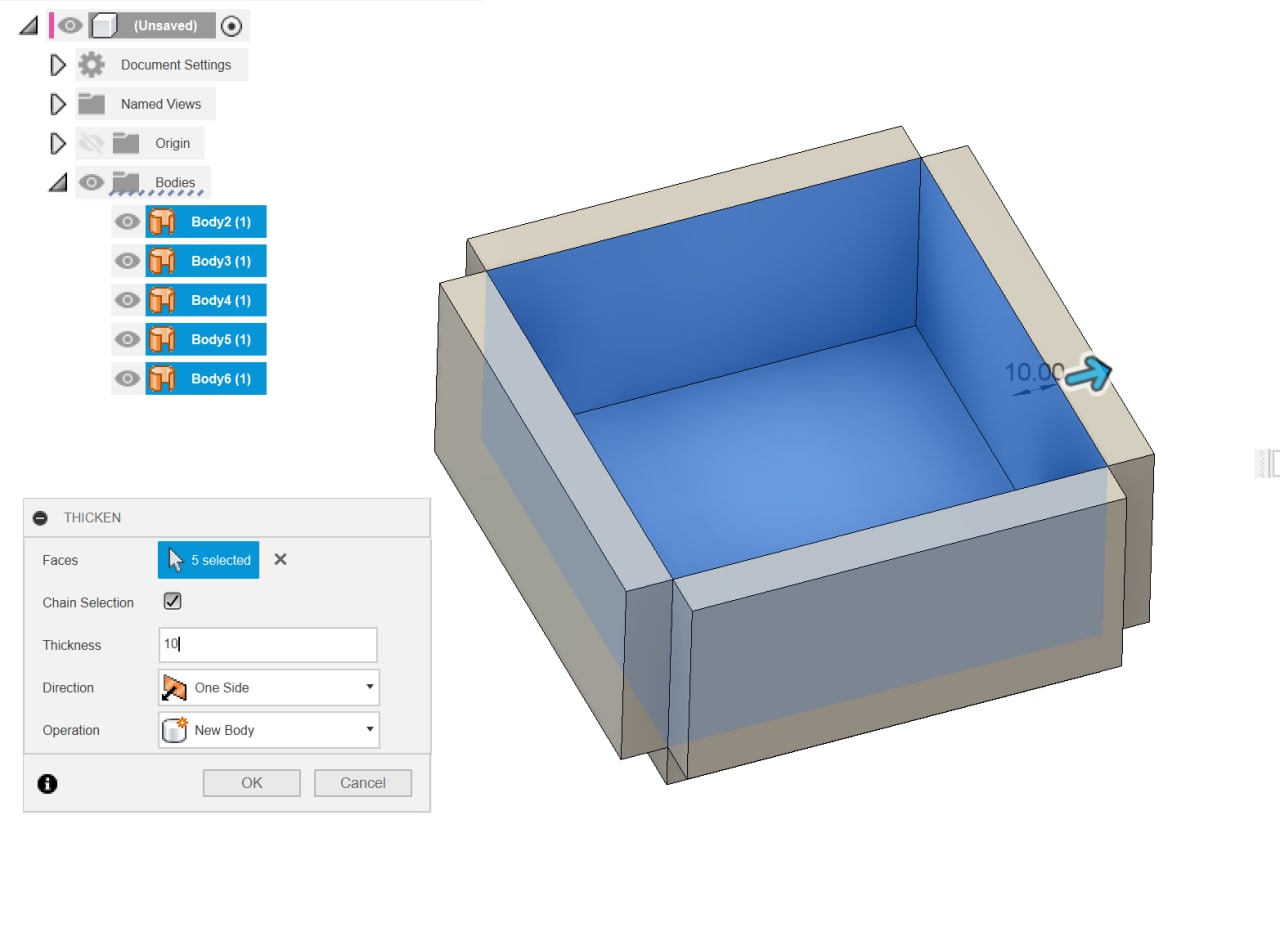The height and width of the screenshot is (927, 1280).
Task: Collapse the Bodies folder
Action: coord(58,182)
